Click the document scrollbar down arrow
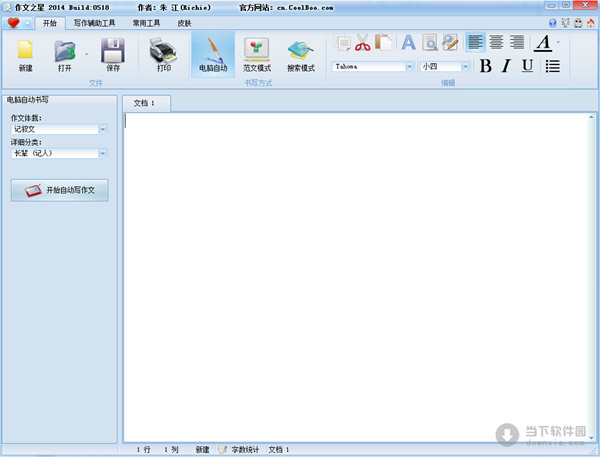600x457 pixels. [x=591, y=437]
